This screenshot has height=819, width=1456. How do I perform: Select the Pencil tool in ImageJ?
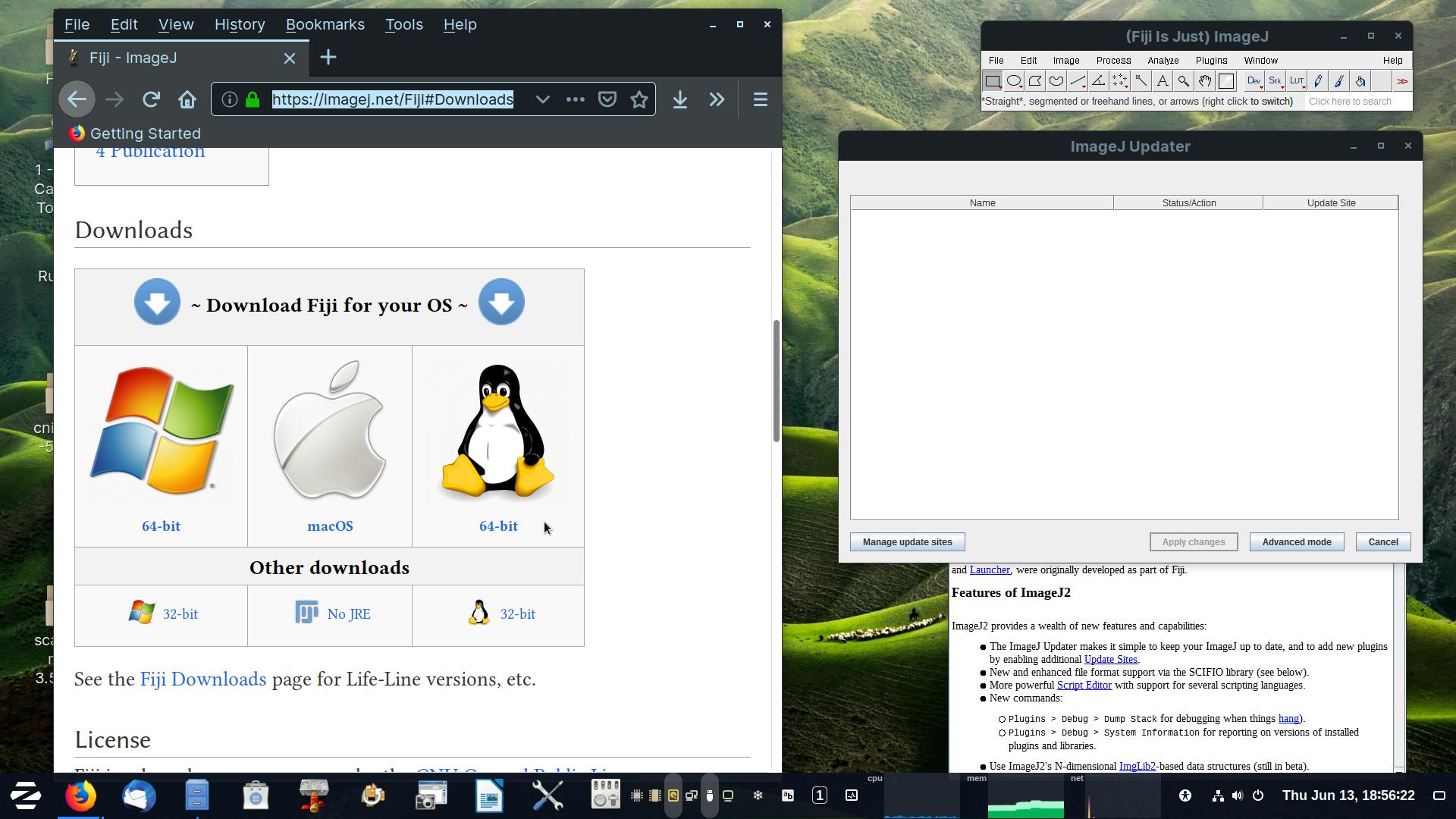pyautogui.click(x=1318, y=81)
